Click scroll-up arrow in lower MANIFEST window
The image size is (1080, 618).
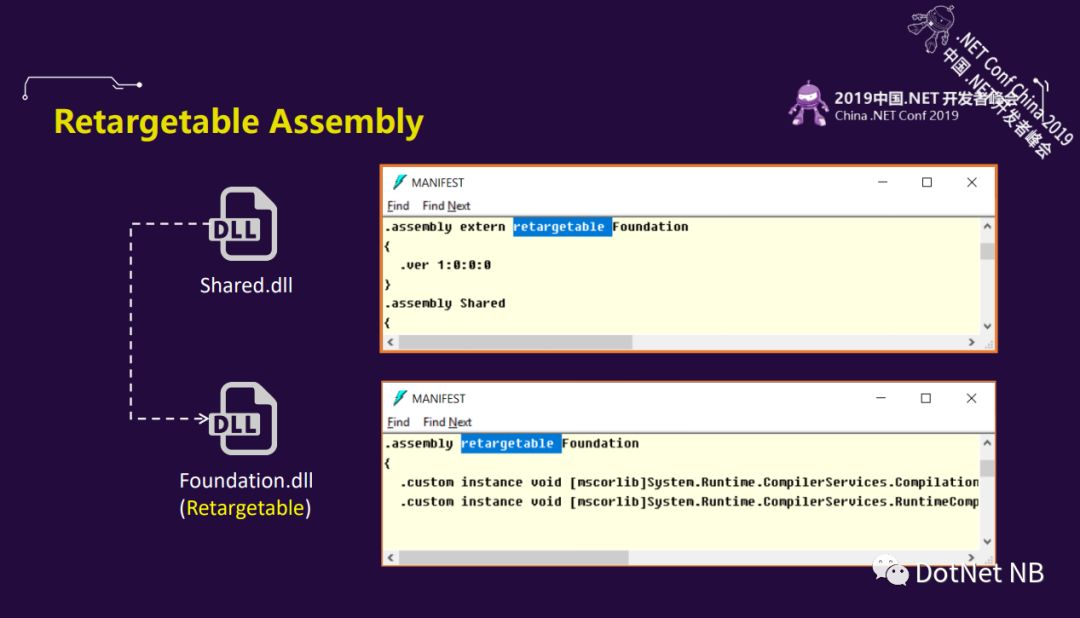(987, 443)
